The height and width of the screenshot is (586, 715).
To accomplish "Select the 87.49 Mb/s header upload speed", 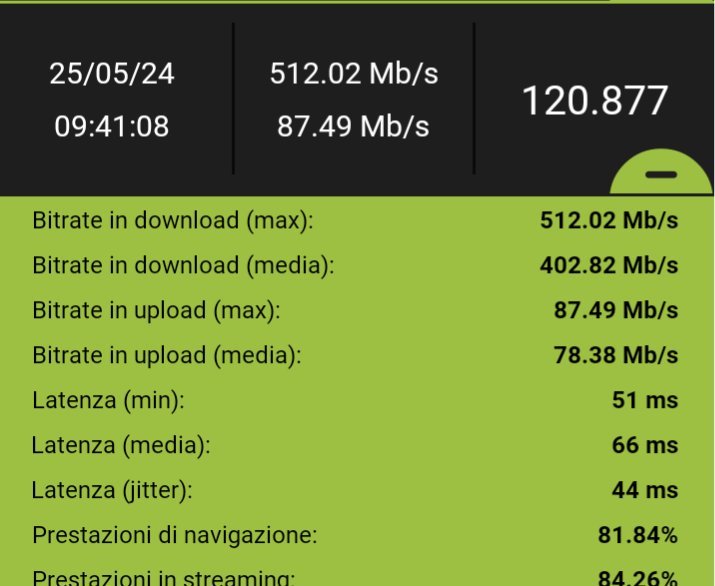I will tap(353, 127).
